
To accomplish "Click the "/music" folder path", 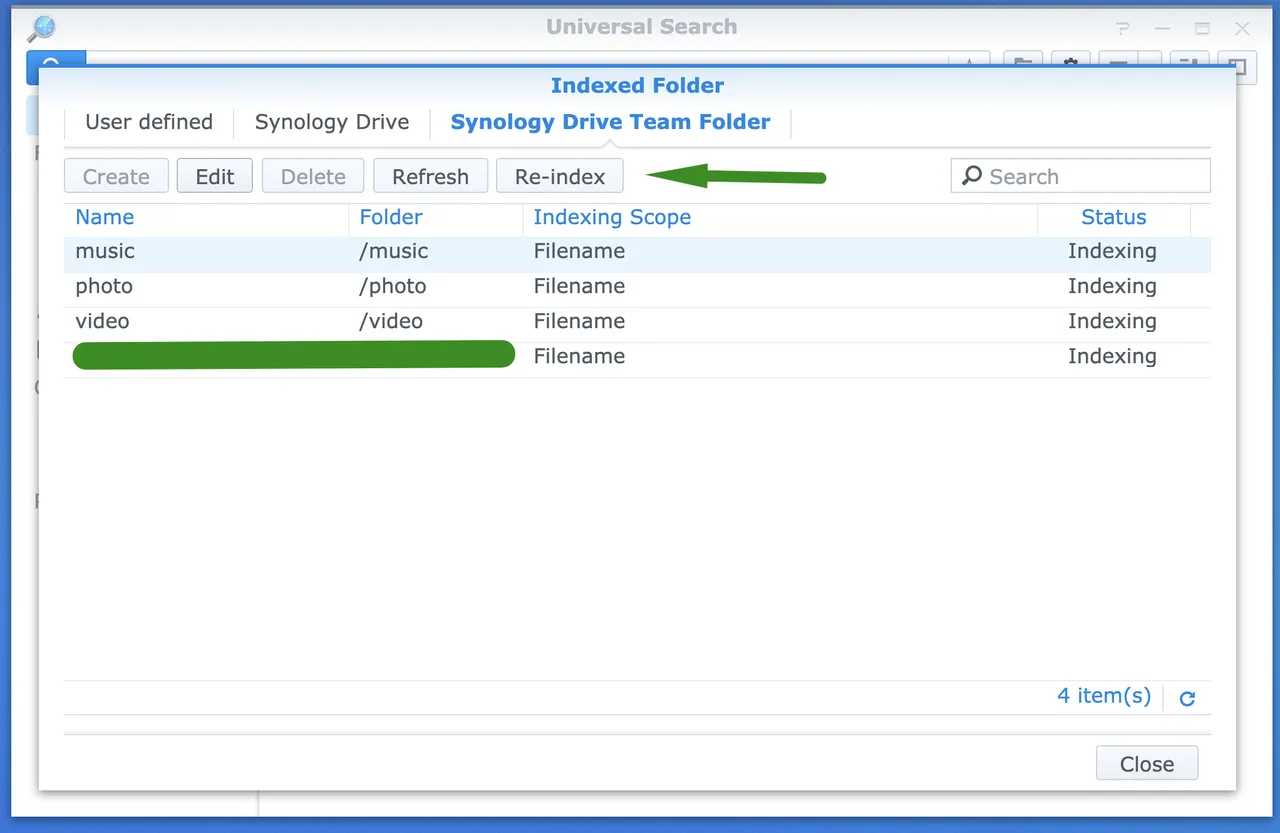I will 394,251.
